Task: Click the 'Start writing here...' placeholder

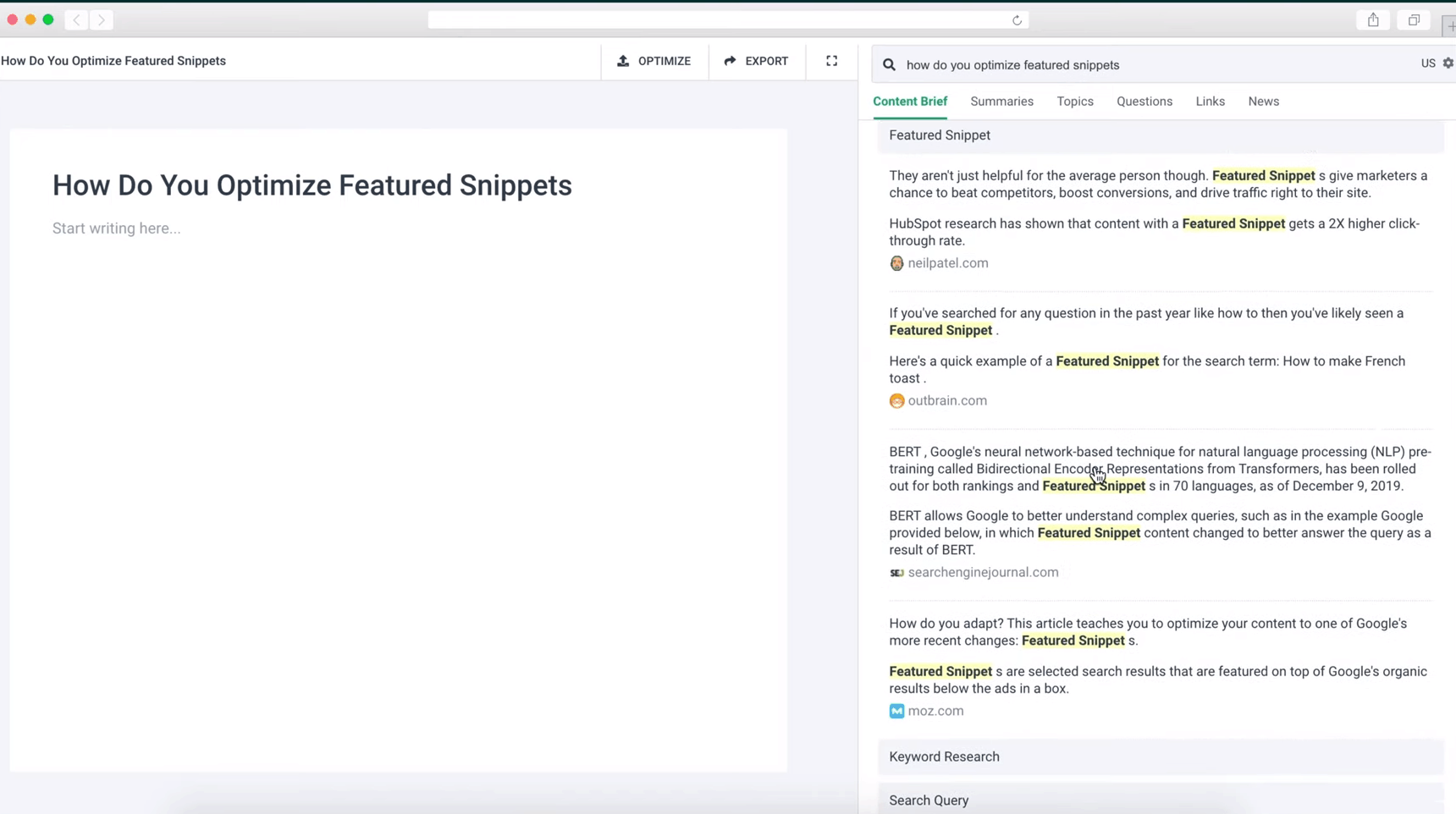Action: click(x=117, y=228)
